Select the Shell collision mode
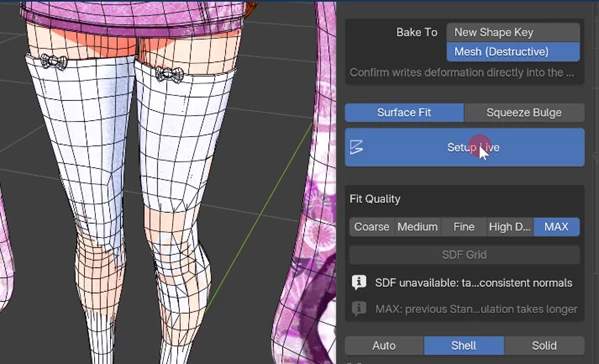This screenshot has height=364, width=599. tap(464, 346)
